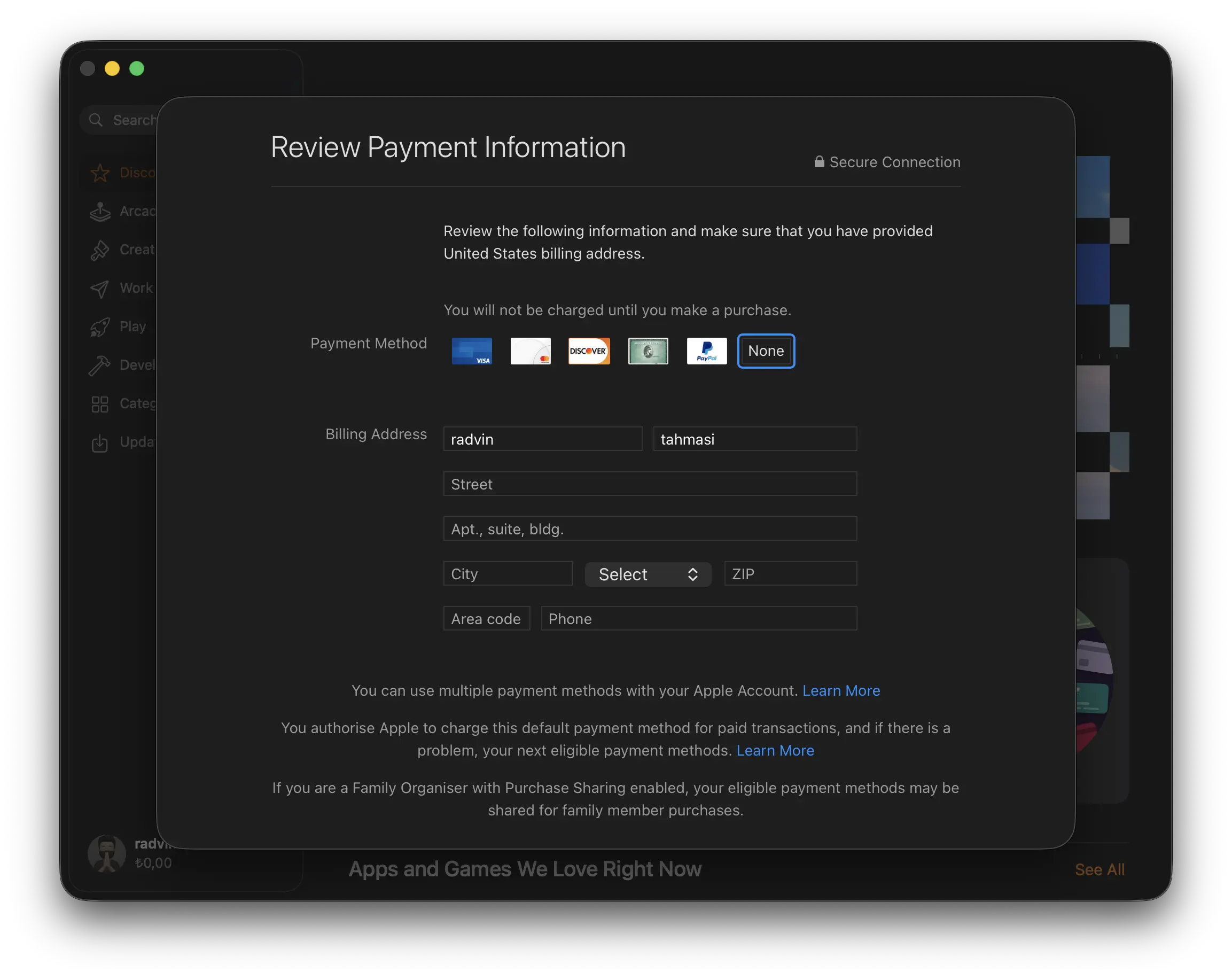Click the first name field containing radvin

(542, 439)
